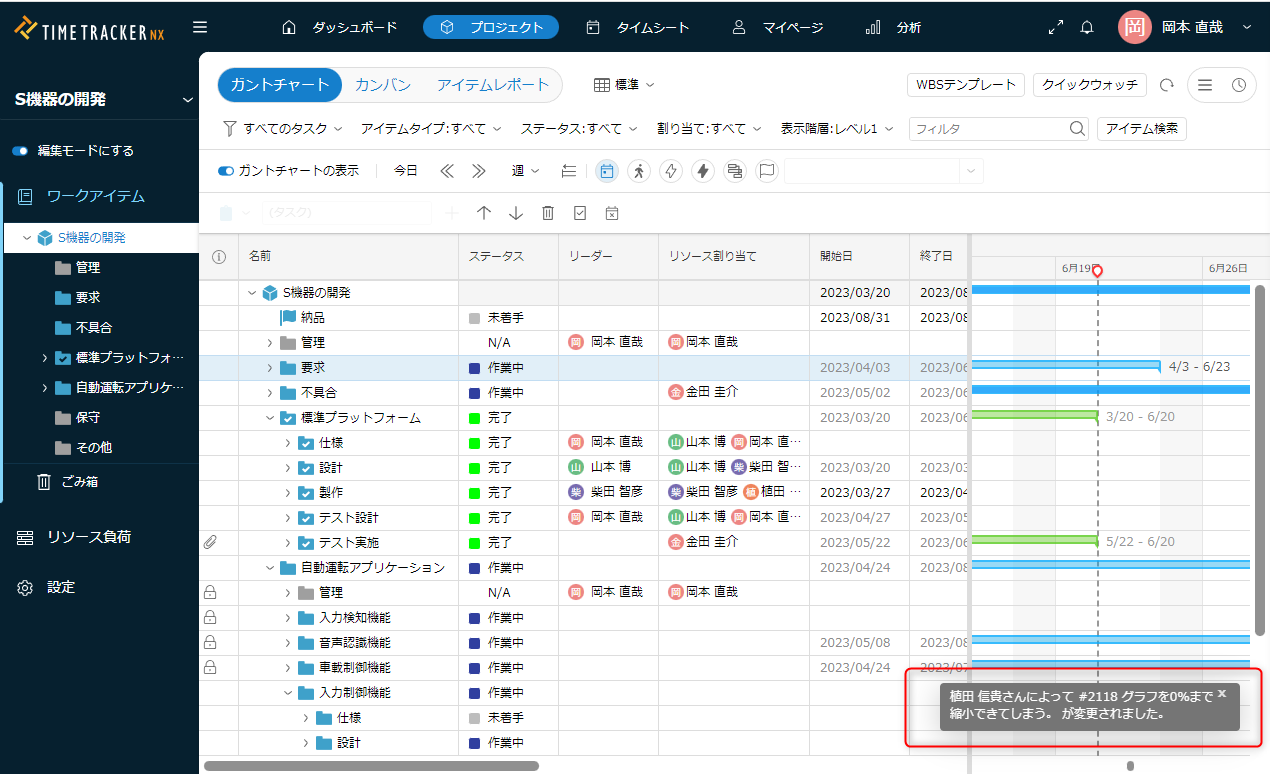Click the アイテム検索 button

[x=1141, y=129]
